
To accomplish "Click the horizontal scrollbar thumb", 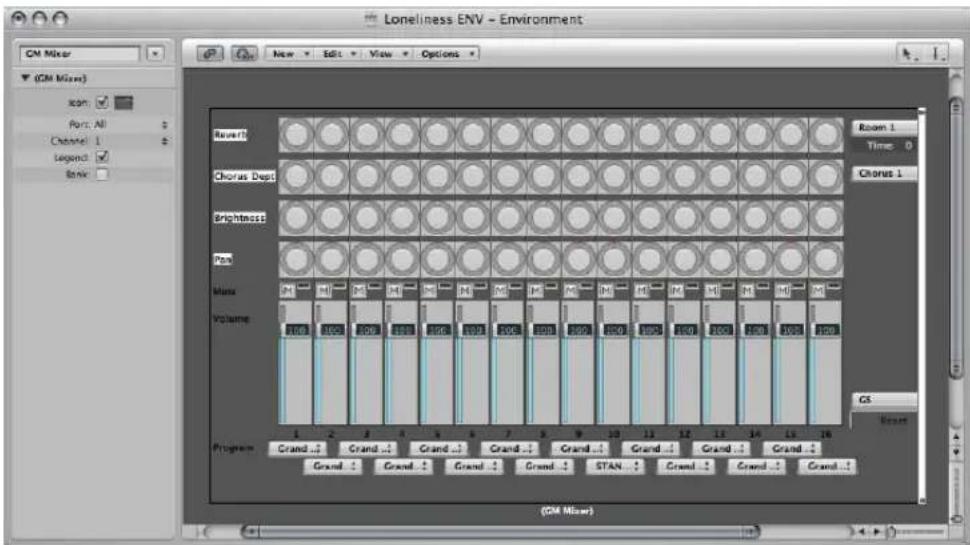I will pos(500,531).
